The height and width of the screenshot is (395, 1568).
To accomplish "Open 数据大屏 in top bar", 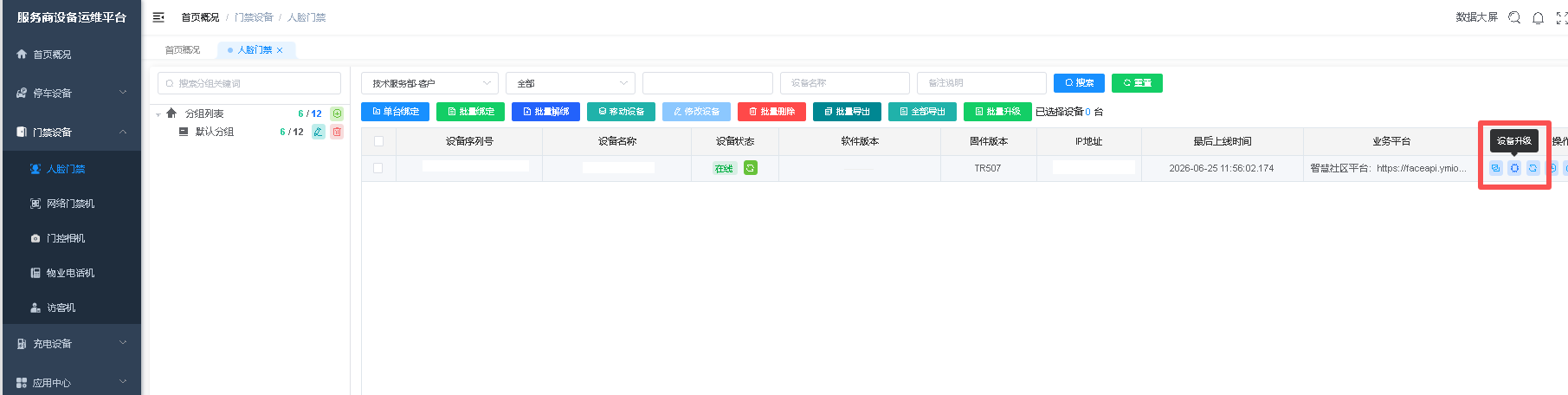I will [1476, 17].
